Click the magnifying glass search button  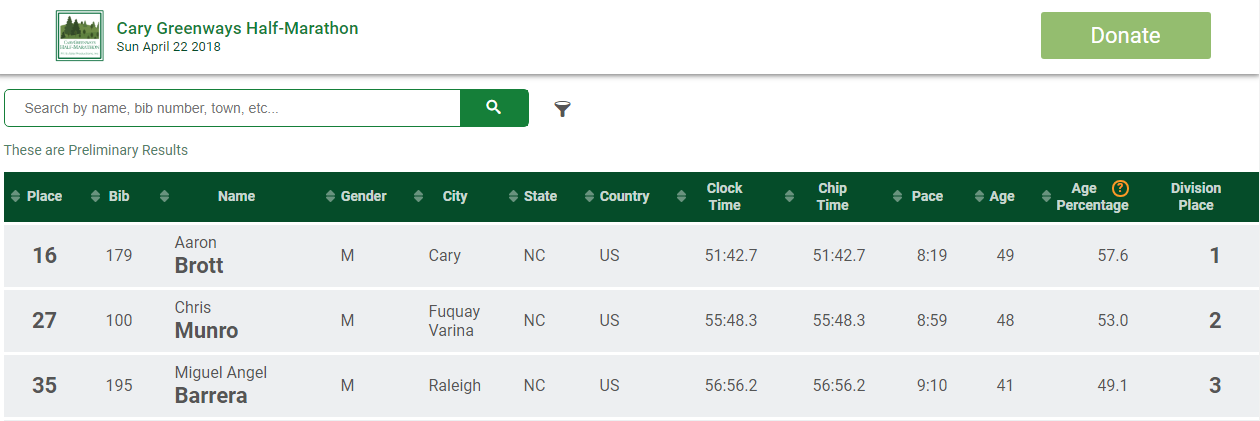[x=493, y=108]
